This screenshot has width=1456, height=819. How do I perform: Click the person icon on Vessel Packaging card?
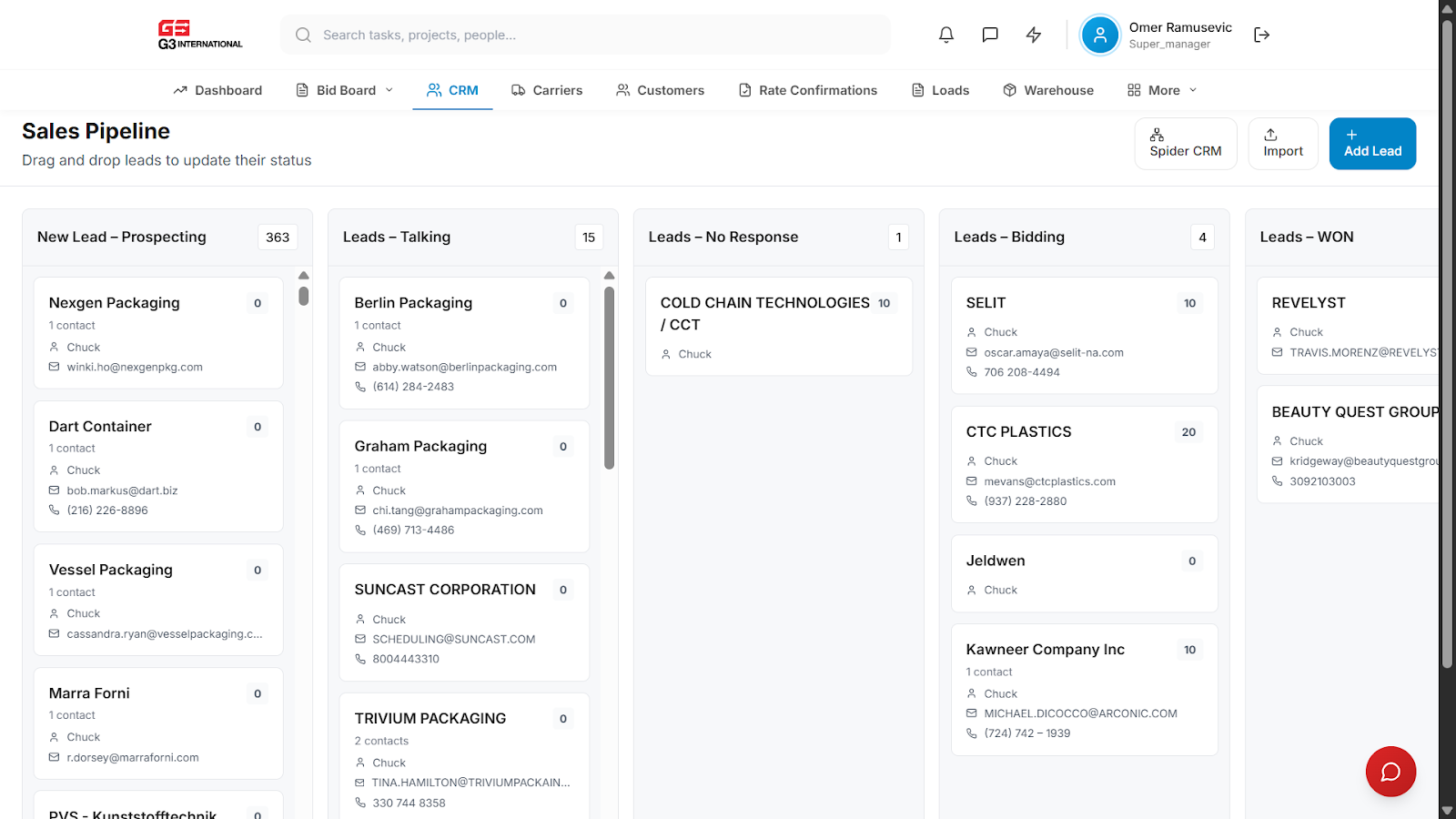point(55,613)
